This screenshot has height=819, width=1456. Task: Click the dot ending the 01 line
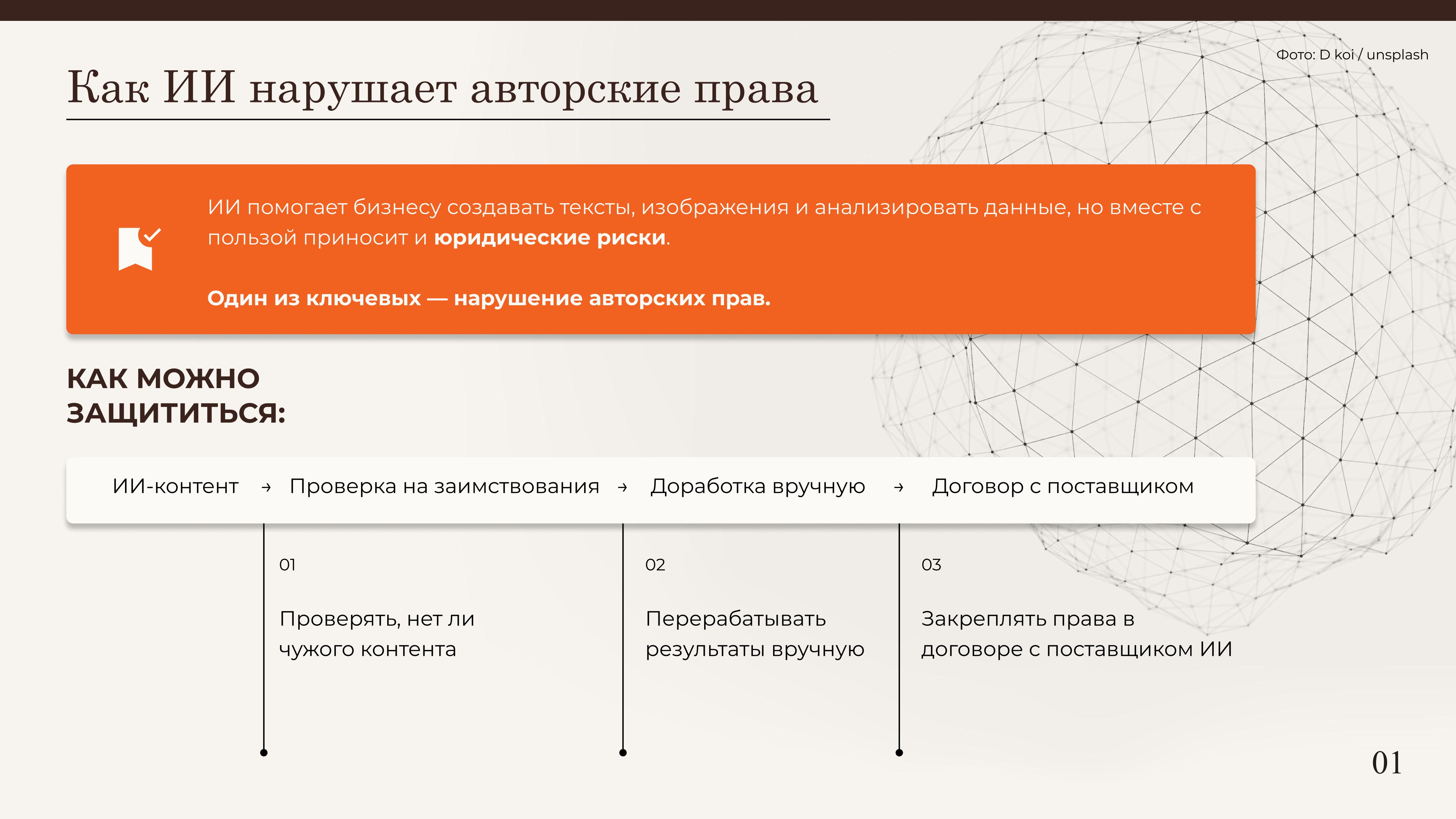tap(264, 752)
